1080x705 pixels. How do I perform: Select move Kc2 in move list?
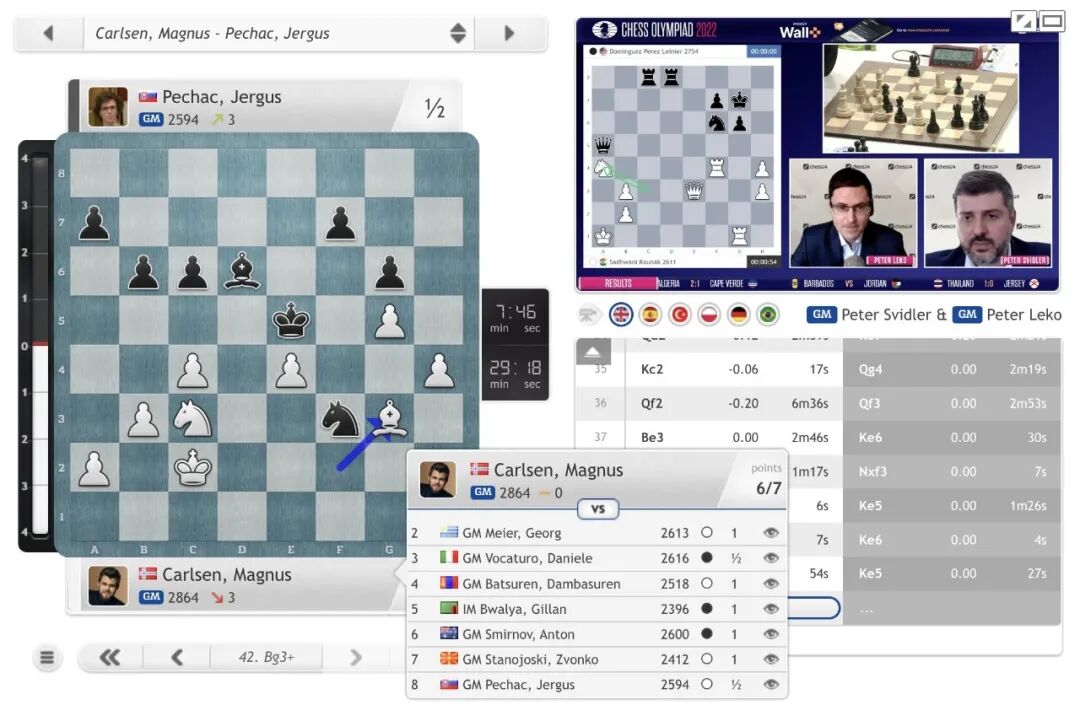(652, 370)
